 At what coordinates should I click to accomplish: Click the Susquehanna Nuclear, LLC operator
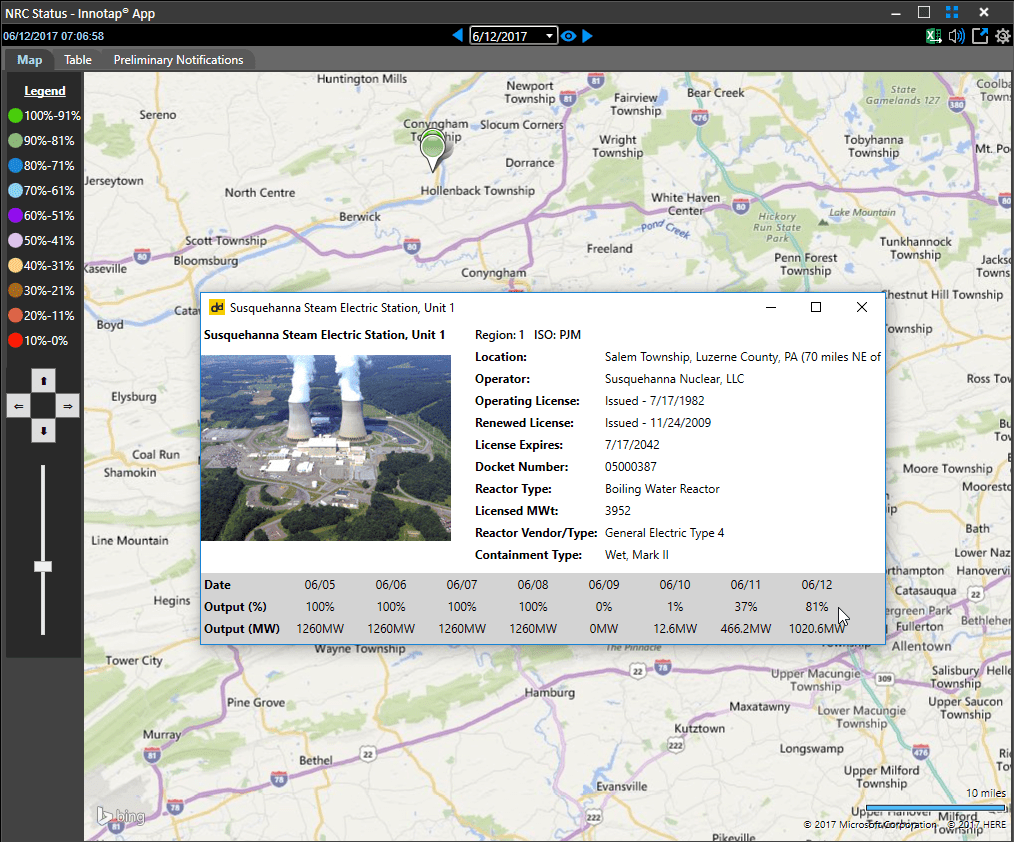coord(674,379)
